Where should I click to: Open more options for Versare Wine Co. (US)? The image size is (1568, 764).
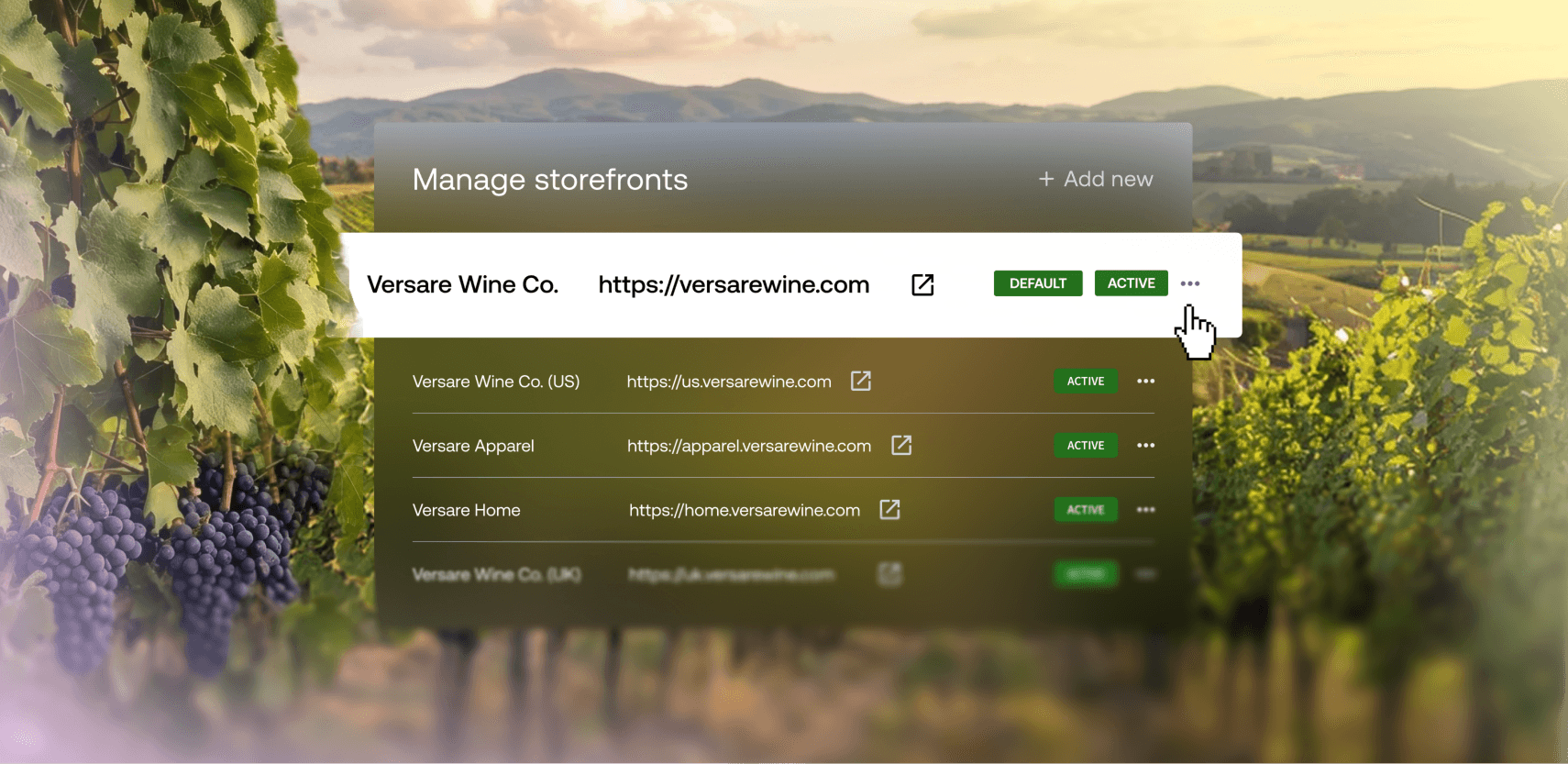click(1146, 381)
